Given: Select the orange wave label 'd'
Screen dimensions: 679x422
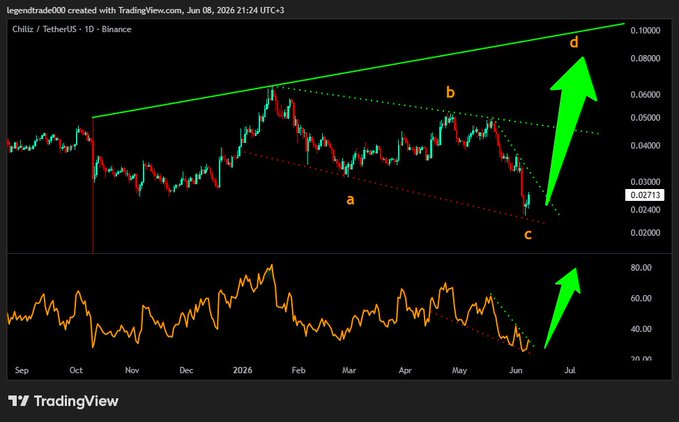Looking at the screenshot, I should pyautogui.click(x=574, y=42).
